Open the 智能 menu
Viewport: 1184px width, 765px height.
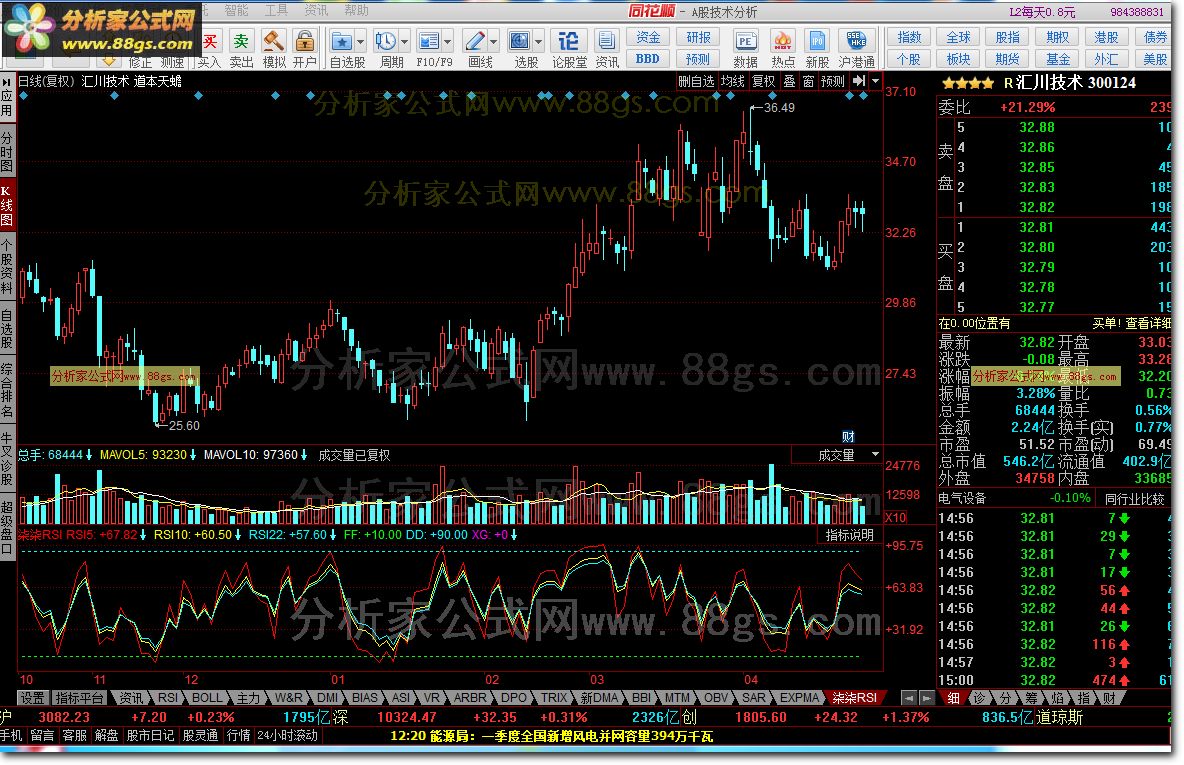coord(236,11)
